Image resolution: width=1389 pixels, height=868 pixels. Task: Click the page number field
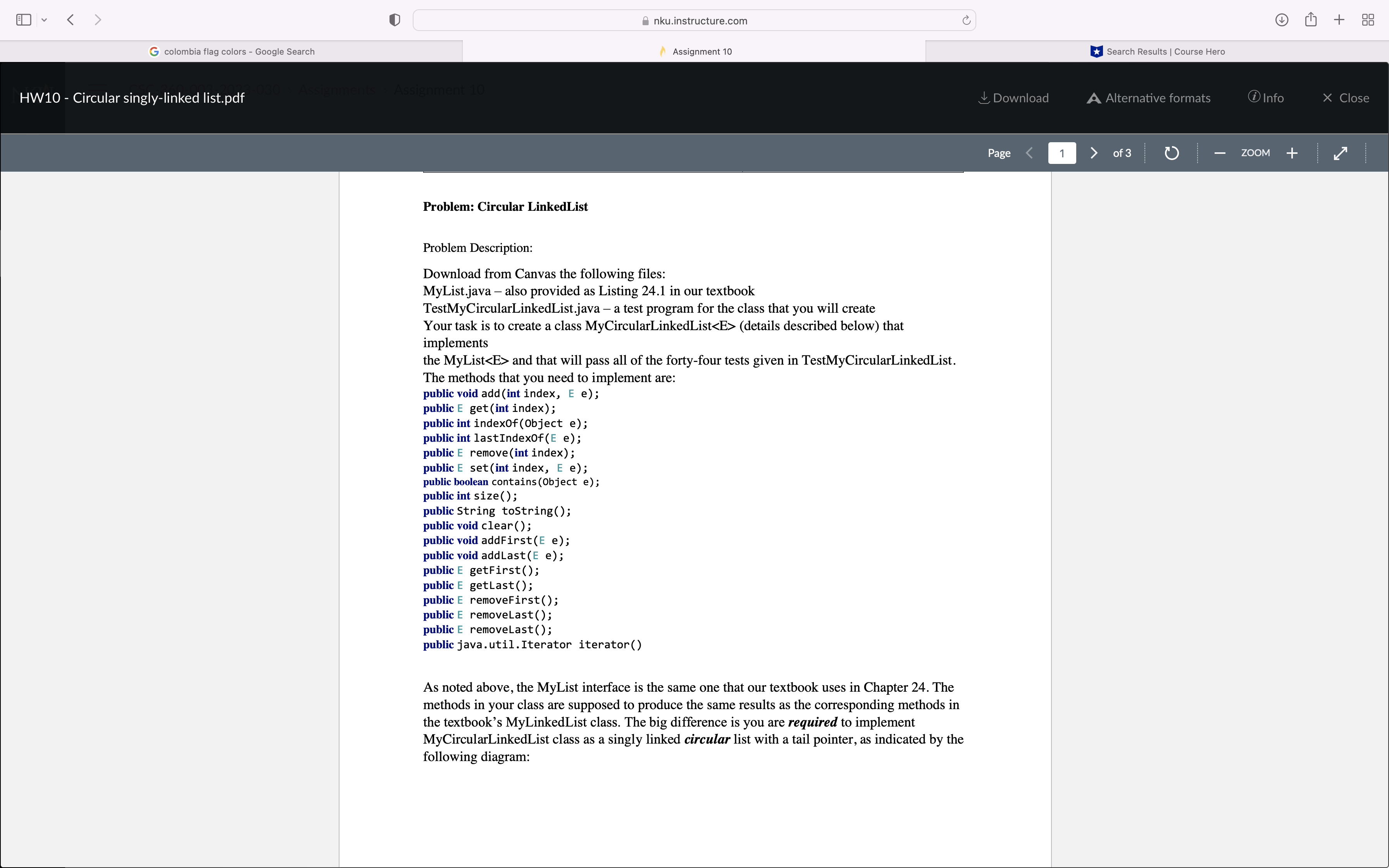pyautogui.click(x=1062, y=153)
